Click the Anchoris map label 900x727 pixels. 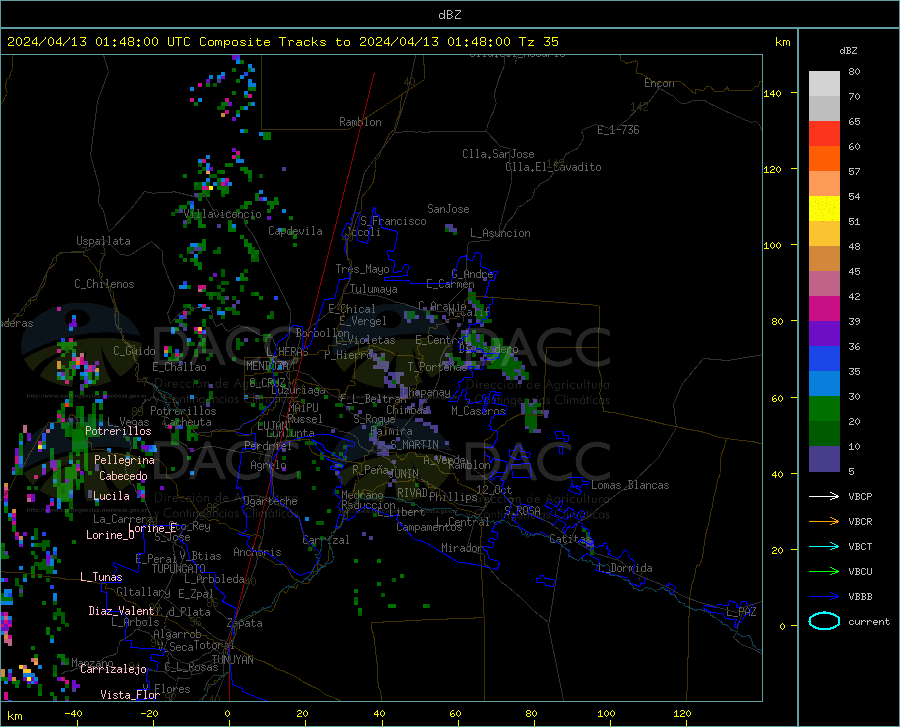257,552
